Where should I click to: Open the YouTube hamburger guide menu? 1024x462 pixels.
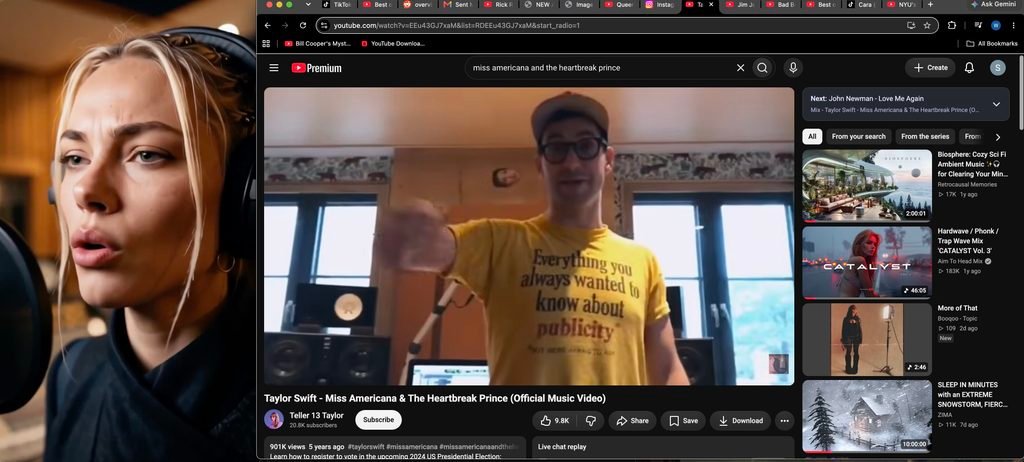[274, 68]
